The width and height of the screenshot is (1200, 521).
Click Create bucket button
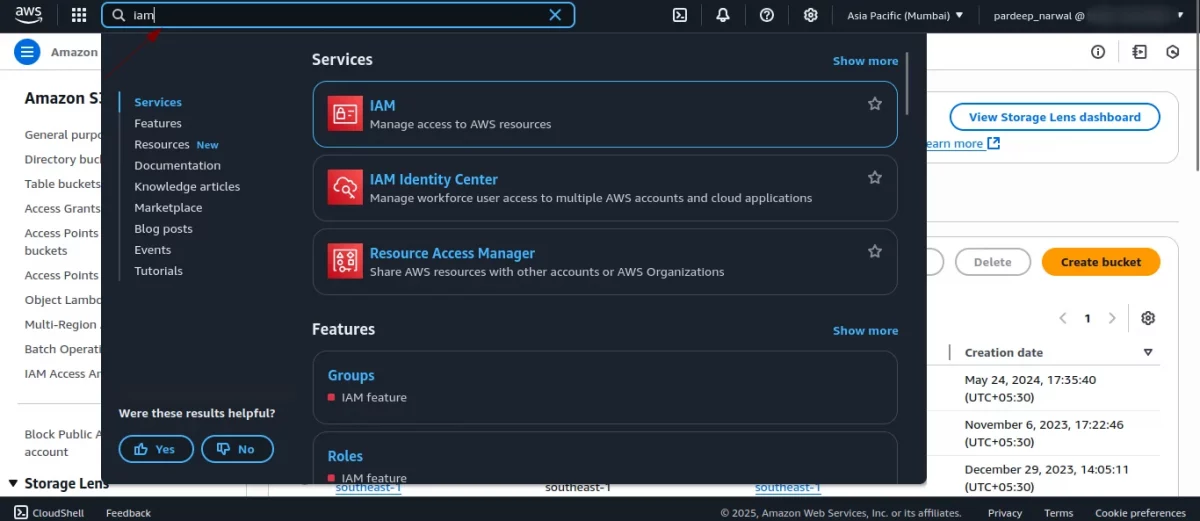(x=1100, y=262)
